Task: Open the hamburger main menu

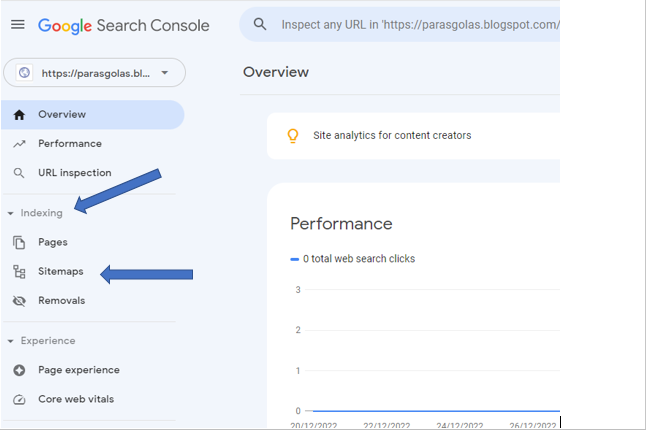Action: tap(18, 25)
